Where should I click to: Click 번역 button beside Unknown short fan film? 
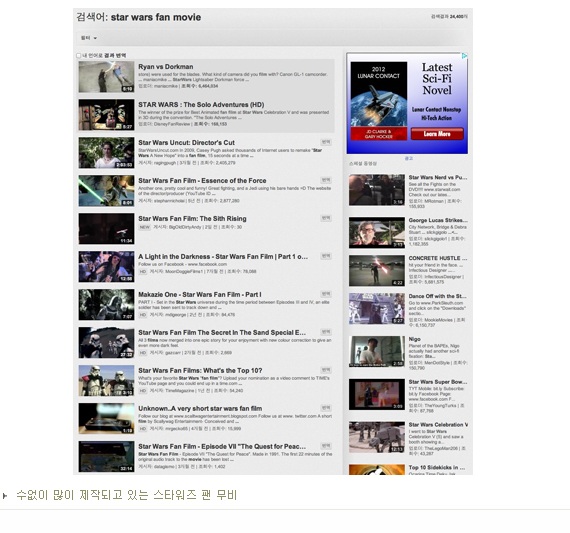click(x=326, y=408)
